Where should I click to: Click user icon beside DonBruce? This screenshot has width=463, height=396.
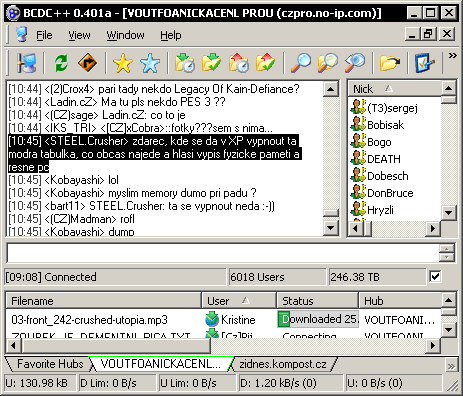tap(358, 192)
